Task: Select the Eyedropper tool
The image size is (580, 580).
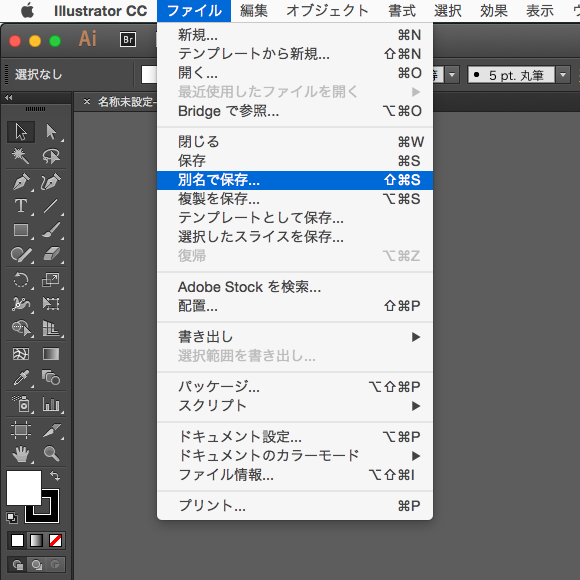Action: click(x=21, y=378)
